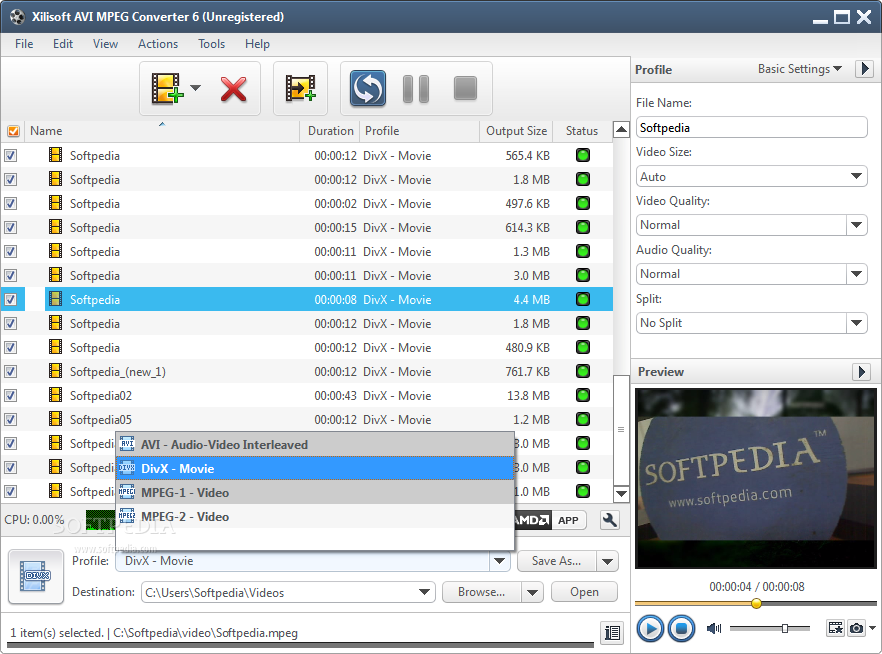The height and width of the screenshot is (654, 882).
Task: Click the preview seek slider handle
Action: pos(756,603)
